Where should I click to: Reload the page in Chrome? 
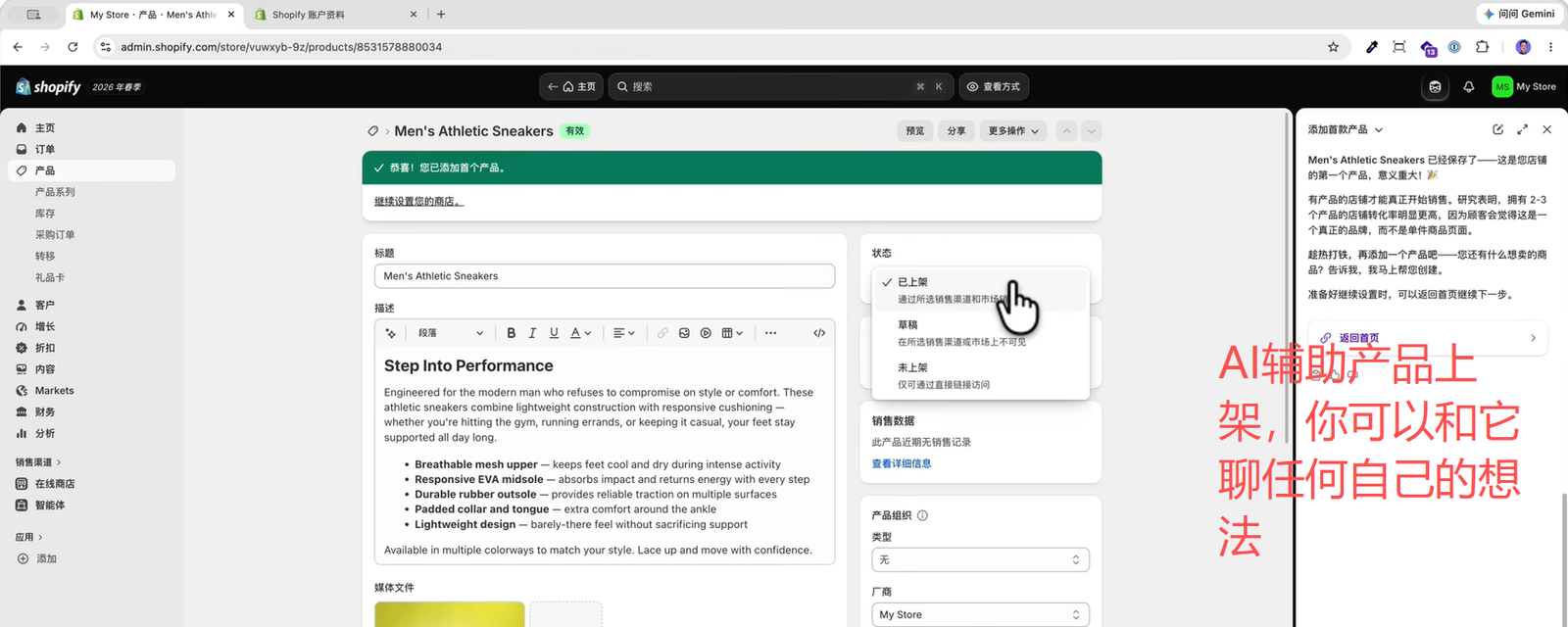pyautogui.click(x=73, y=47)
